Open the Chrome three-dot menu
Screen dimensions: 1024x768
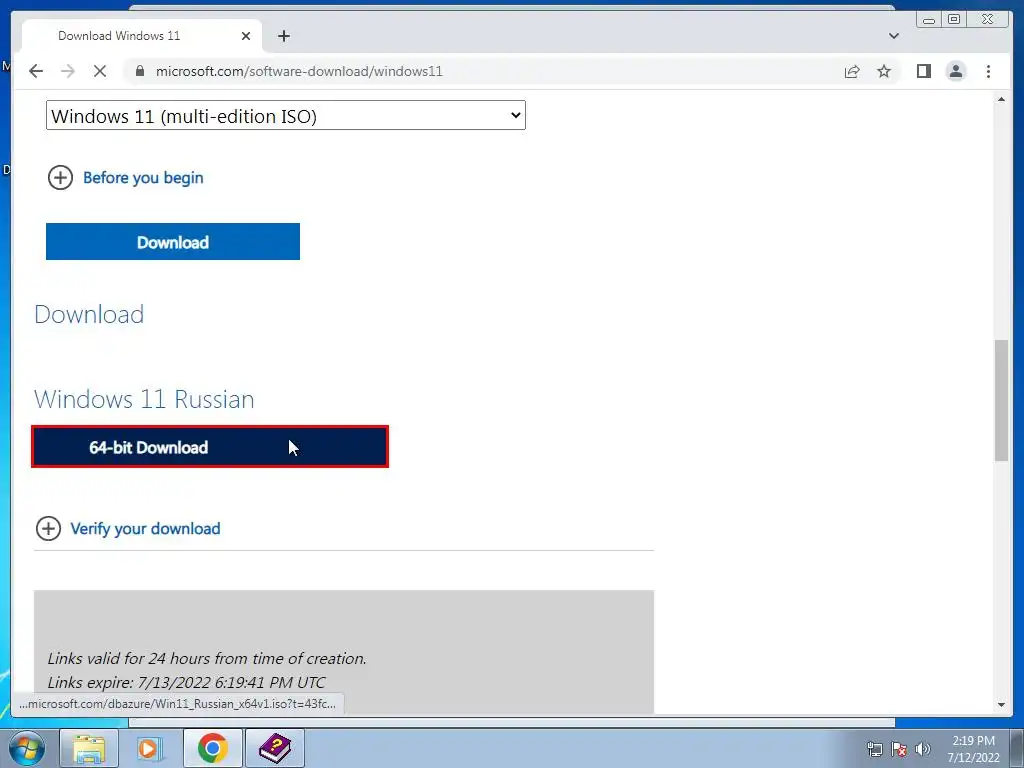coord(988,71)
